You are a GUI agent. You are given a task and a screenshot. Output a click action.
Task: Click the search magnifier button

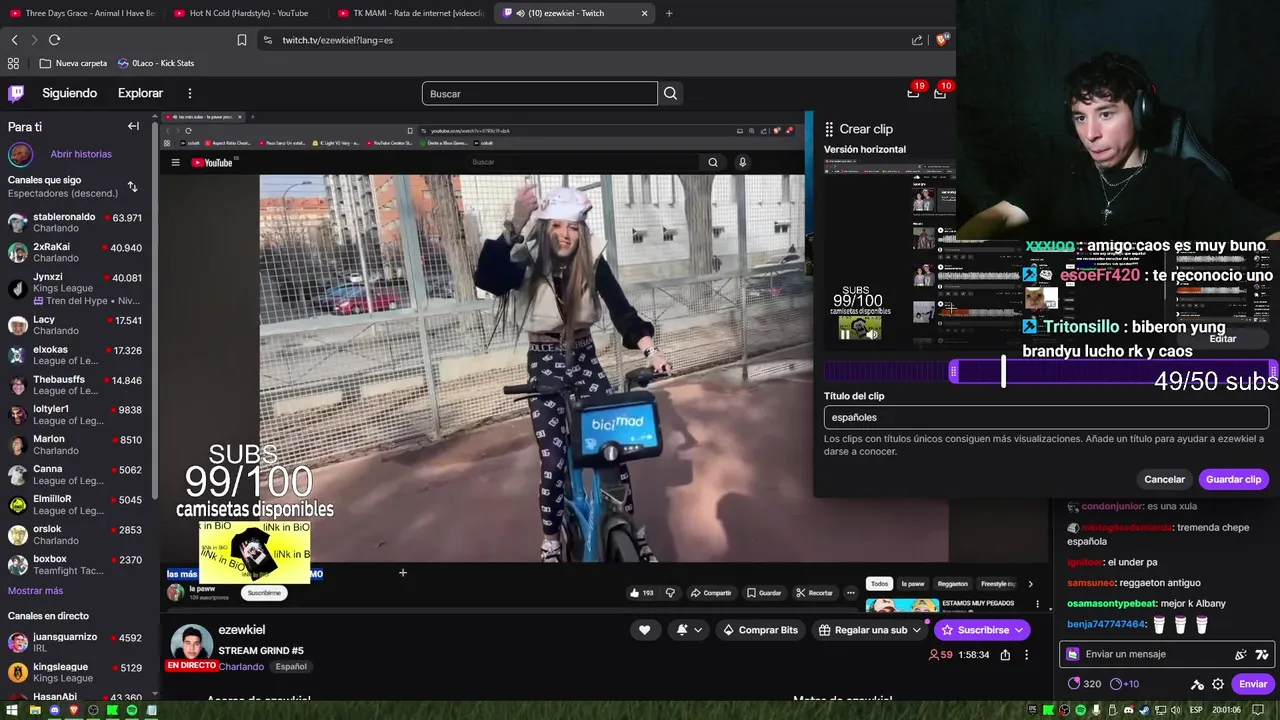671,93
